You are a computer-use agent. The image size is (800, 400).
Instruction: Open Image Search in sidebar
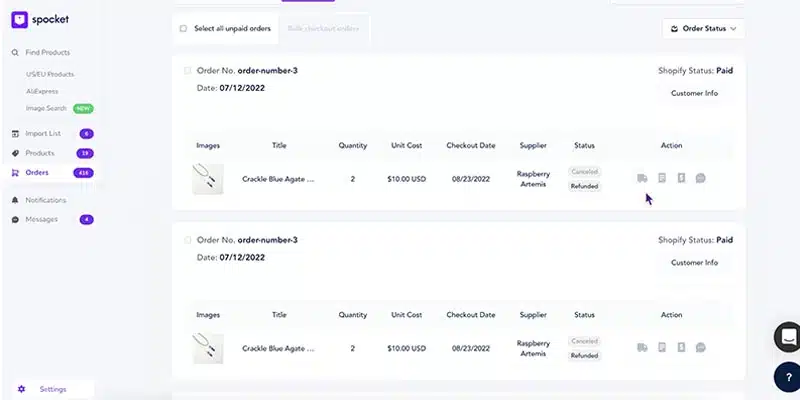[x=46, y=108]
